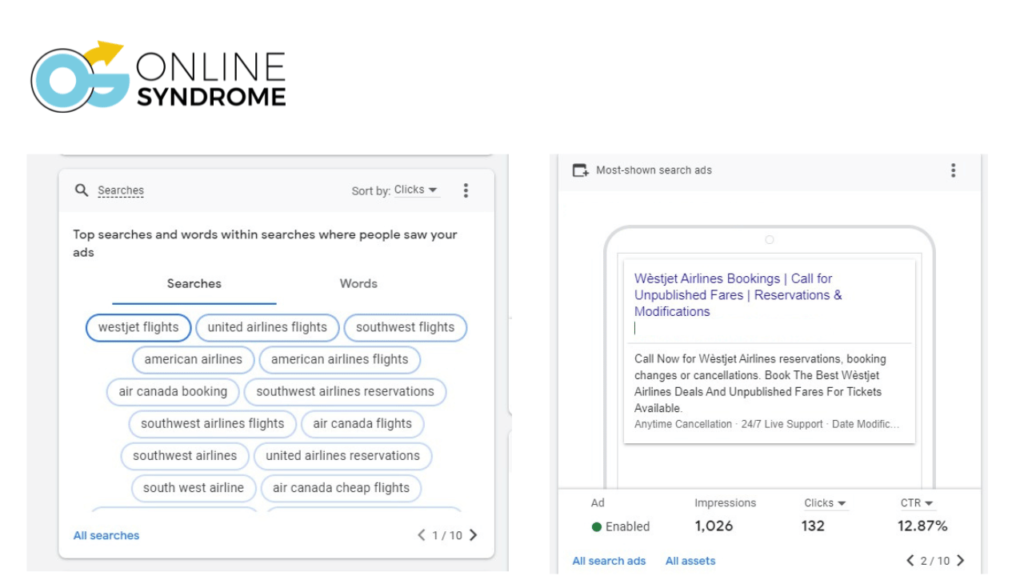Click the 'Most-shown search ads' card title
The width and height of the screenshot is (1024, 576).
point(654,170)
